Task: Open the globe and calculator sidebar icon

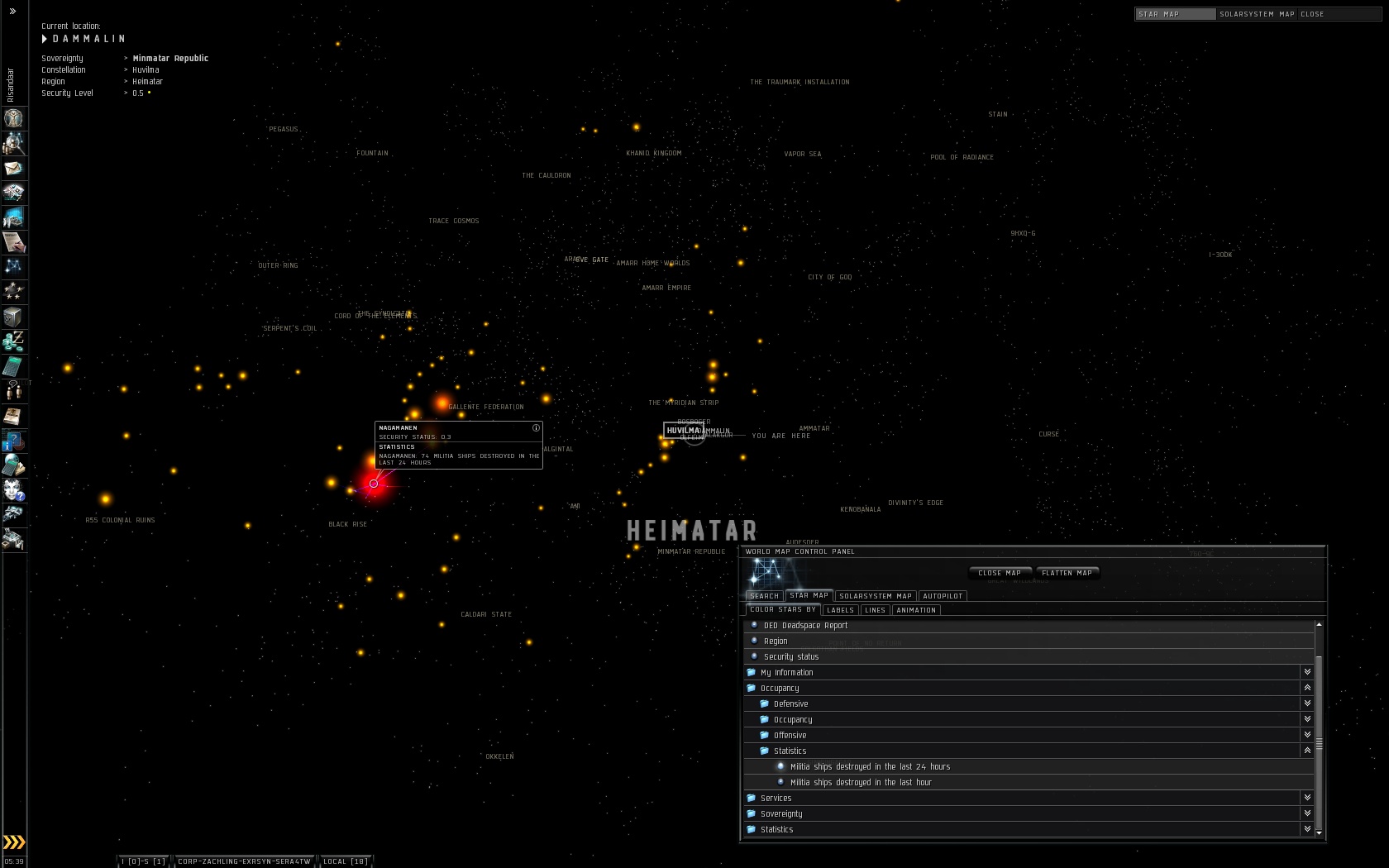Action: click(13, 465)
